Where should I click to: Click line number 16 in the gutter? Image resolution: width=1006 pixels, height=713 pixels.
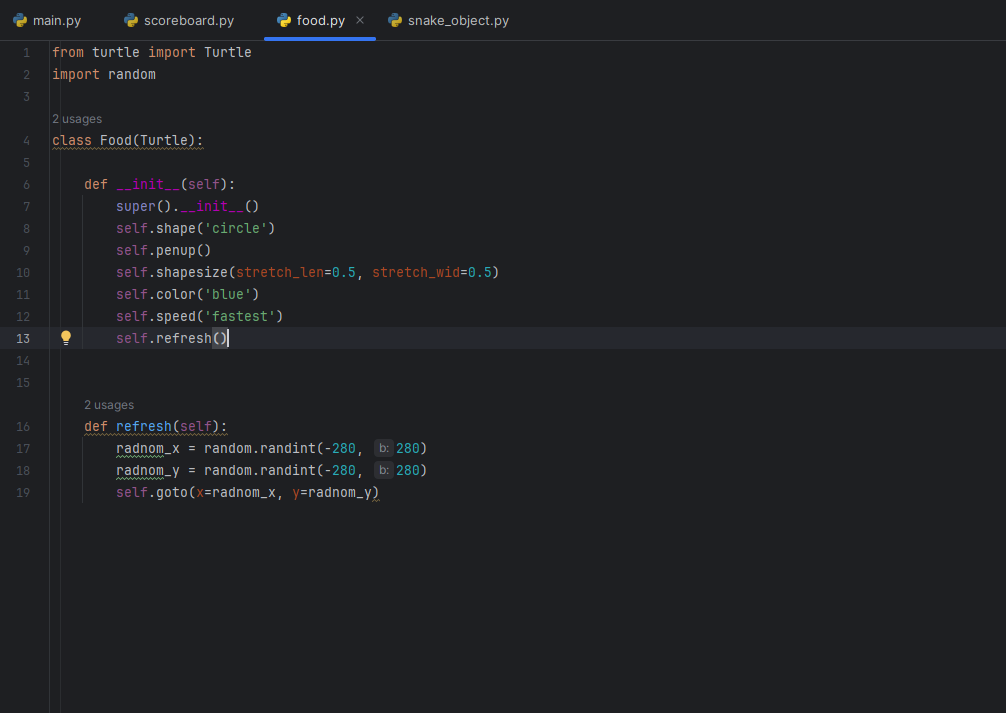click(x=23, y=426)
